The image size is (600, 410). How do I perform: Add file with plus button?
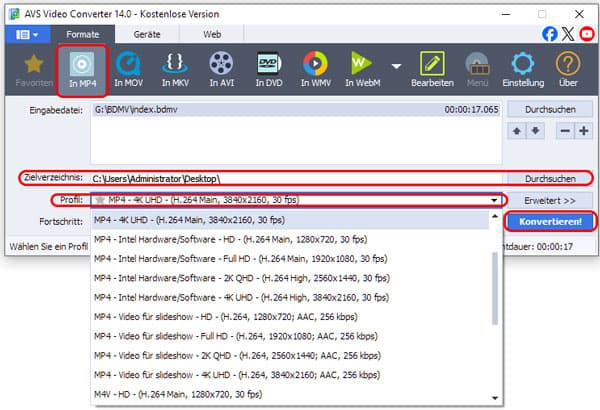pos(584,131)
